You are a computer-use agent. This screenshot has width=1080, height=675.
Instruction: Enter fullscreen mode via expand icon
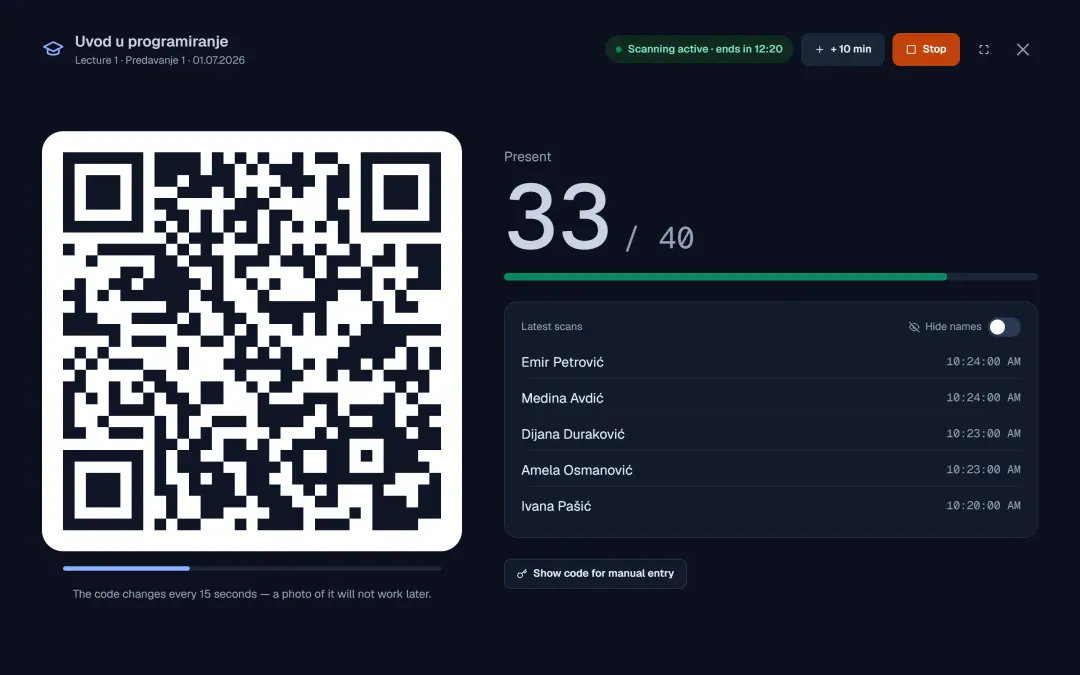[984, 50]
